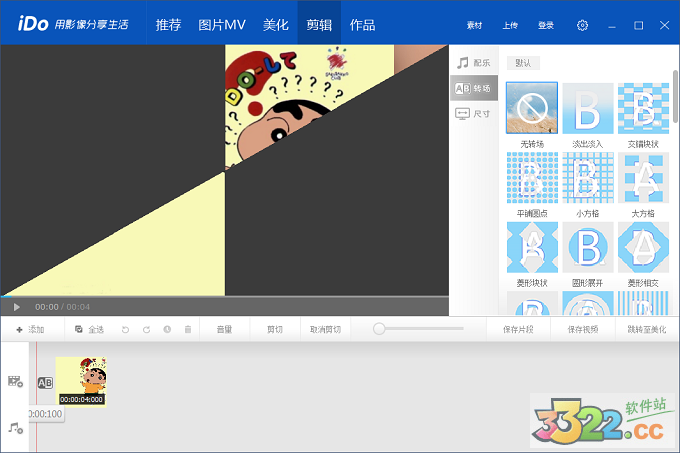Click 取消剪切 cancel cut
Image resolution: width=680 pixels, height=453 pixels.
[325, 329]
